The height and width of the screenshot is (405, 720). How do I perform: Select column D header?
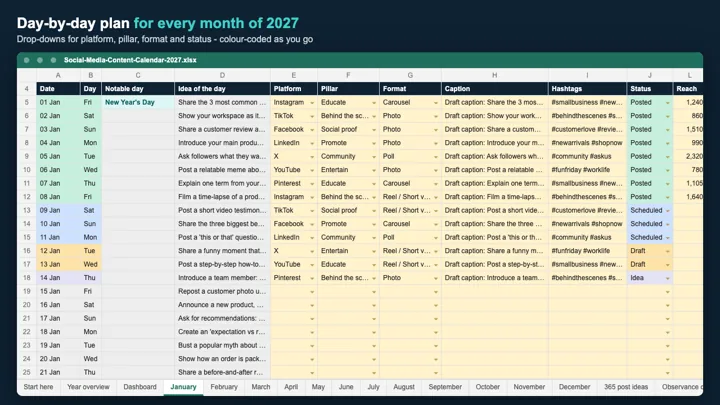pos(222,75)
